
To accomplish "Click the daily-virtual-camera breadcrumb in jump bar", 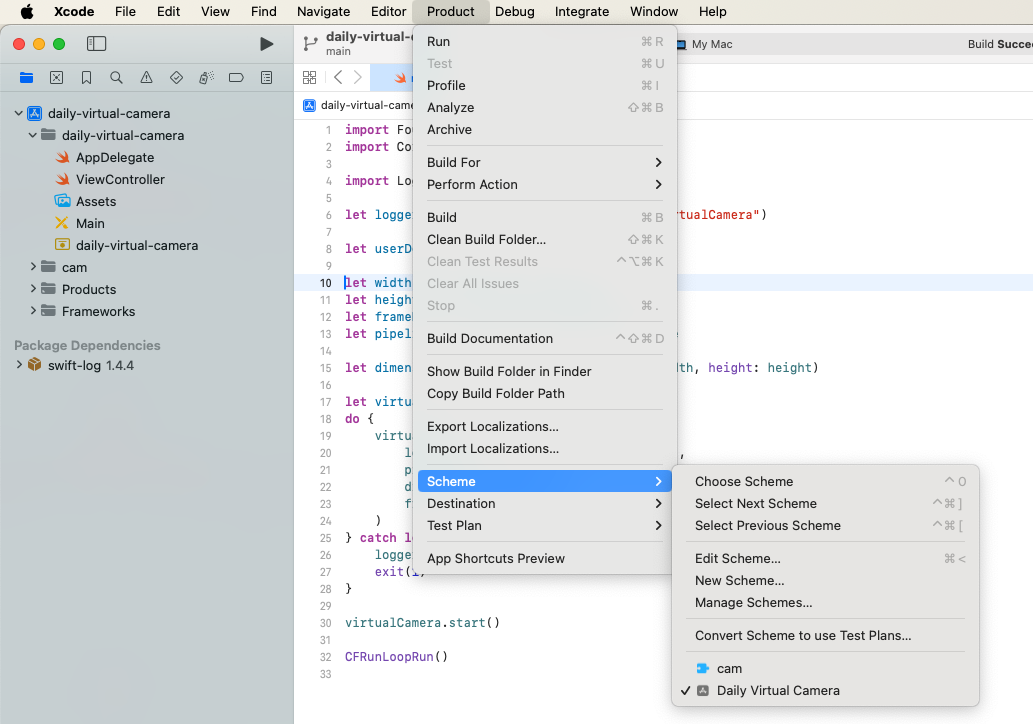I will pyautogui.click(x=358, y=105).
